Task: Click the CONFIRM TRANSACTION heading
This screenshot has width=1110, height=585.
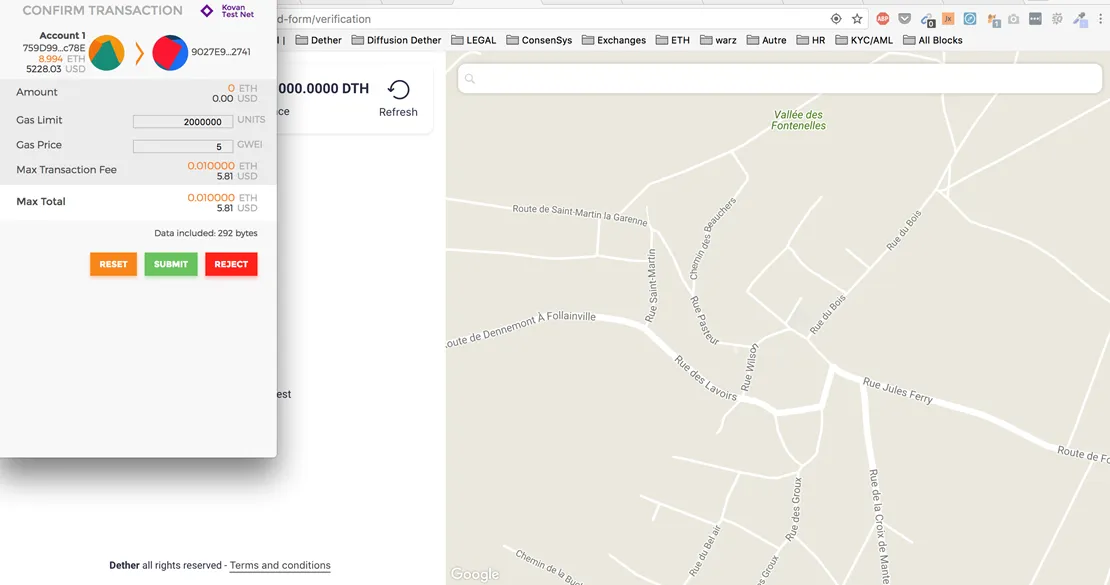Action: pos(102,11)
